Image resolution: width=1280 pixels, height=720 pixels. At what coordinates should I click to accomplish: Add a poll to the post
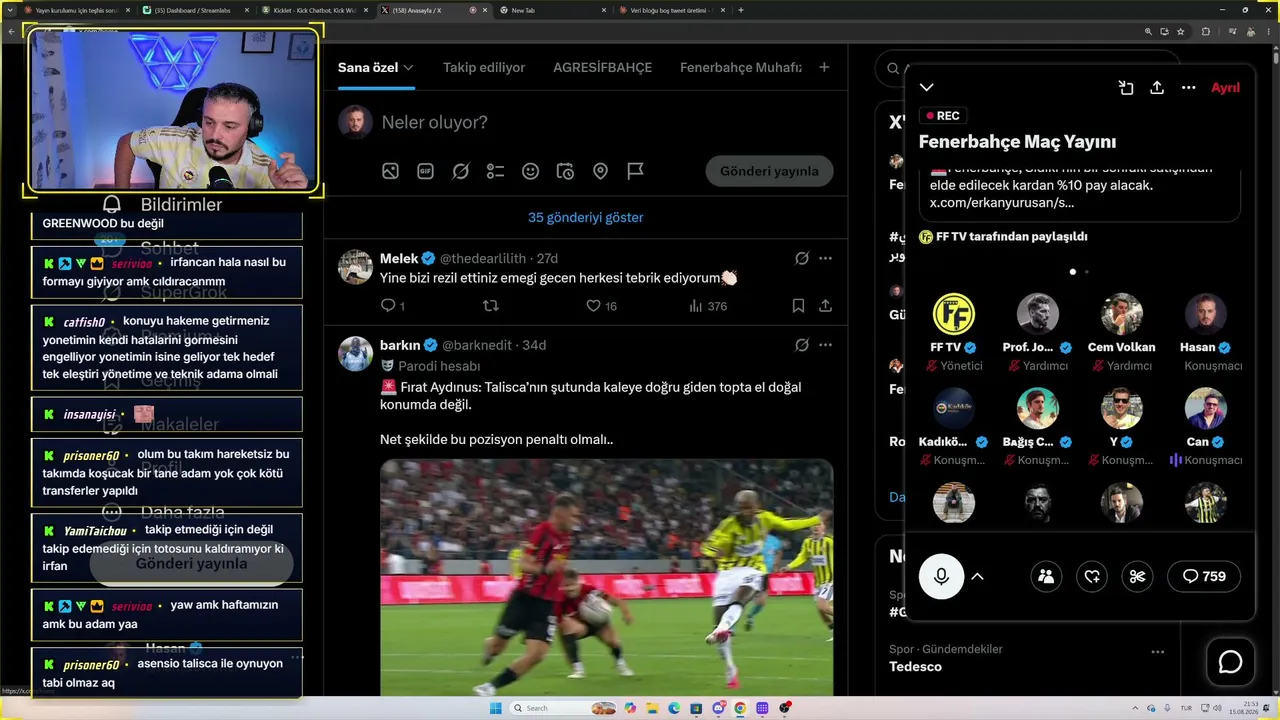pyautogui.click(x=495, y=171)
